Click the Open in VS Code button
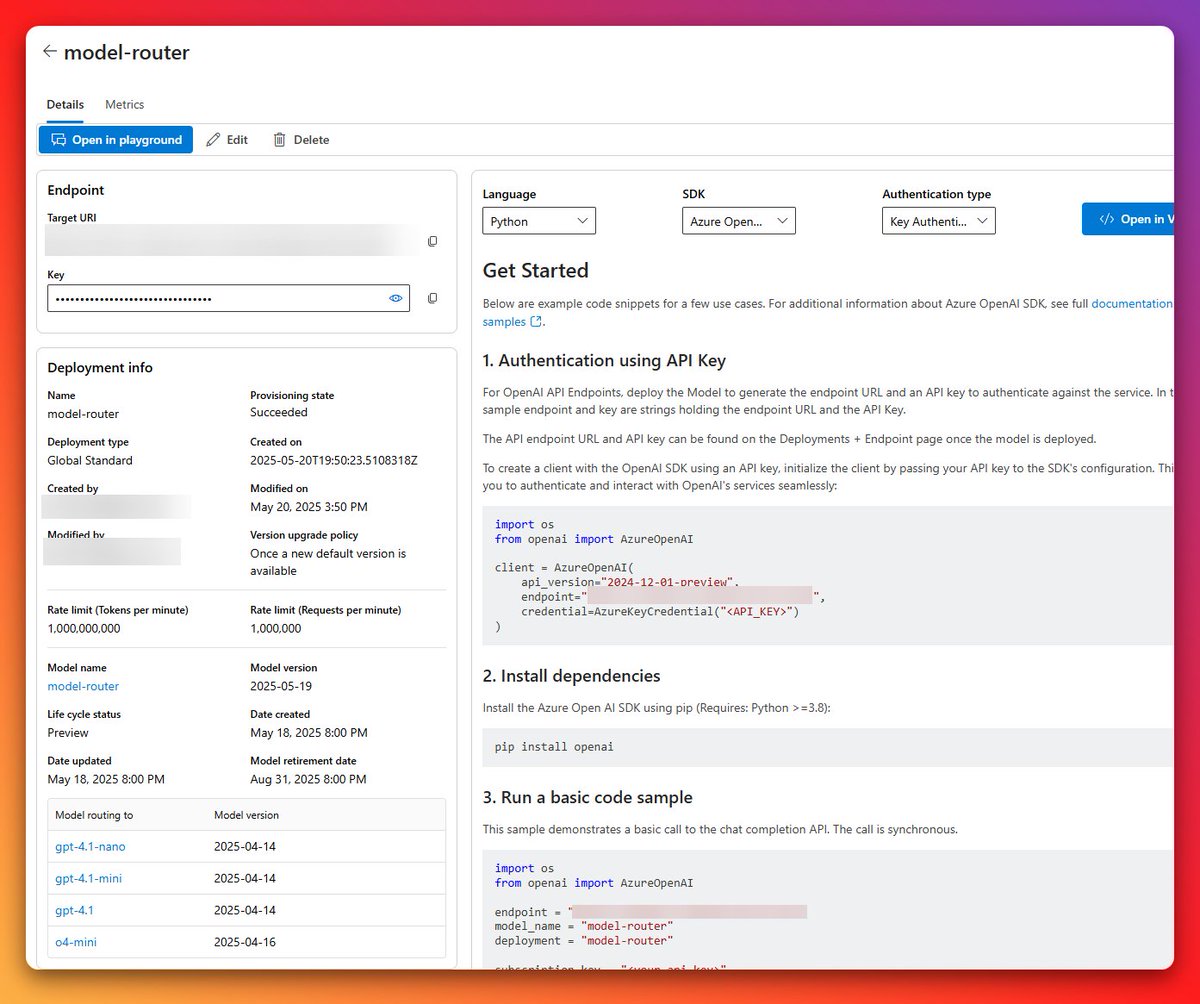Image resolution: width=1200 pixels, height=1004 pixels. tap(1128, 219)
